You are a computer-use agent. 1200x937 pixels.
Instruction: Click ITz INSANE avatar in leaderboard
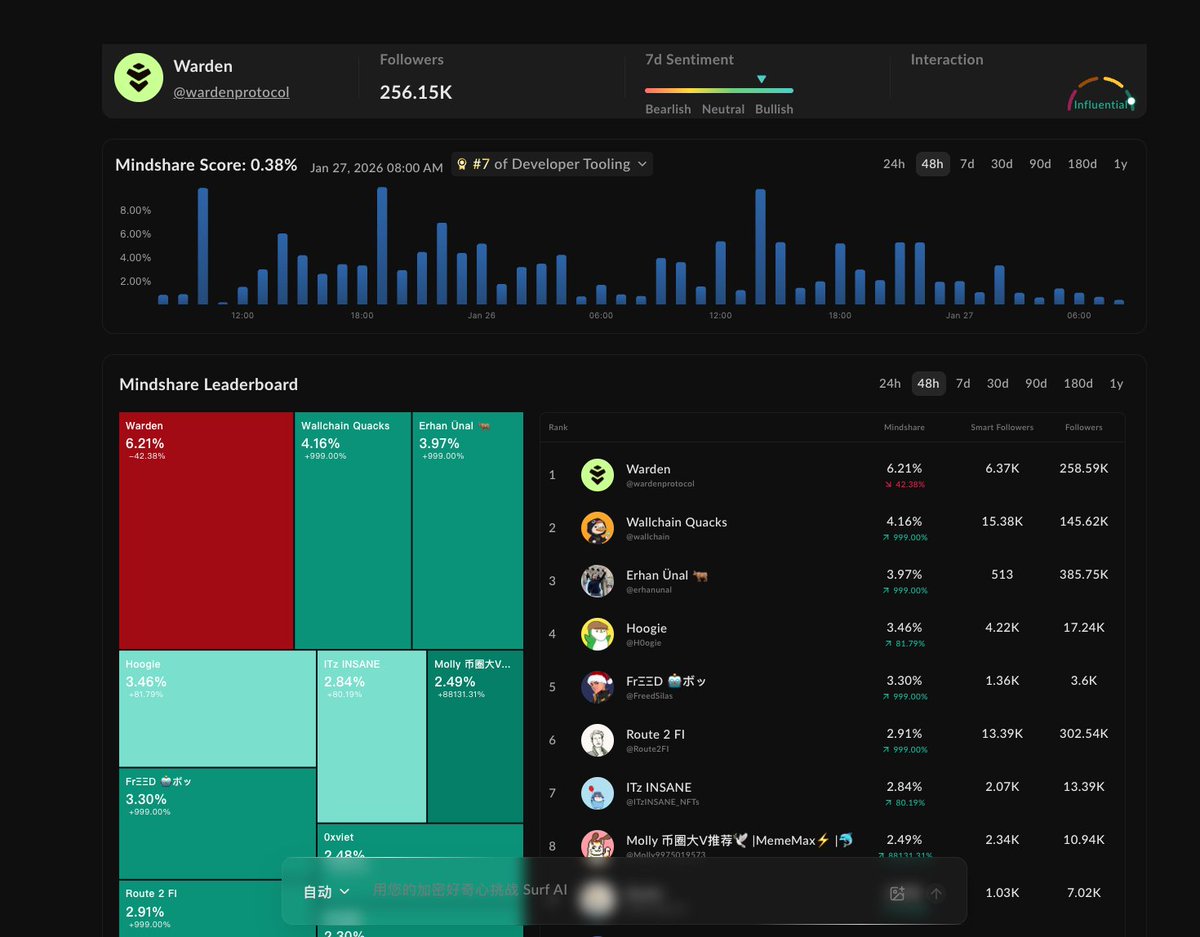coord(597,793)
